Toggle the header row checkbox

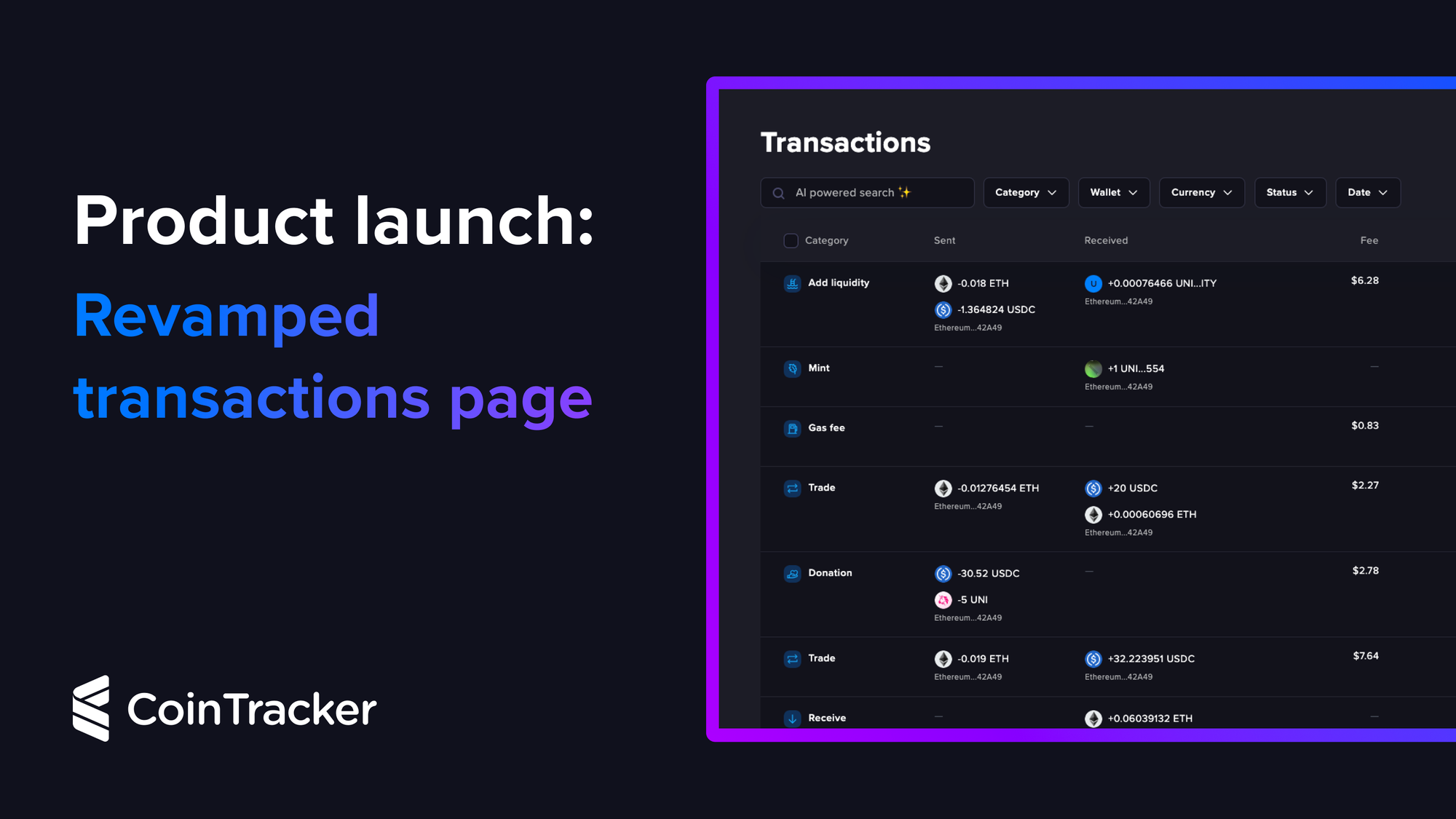791,240
